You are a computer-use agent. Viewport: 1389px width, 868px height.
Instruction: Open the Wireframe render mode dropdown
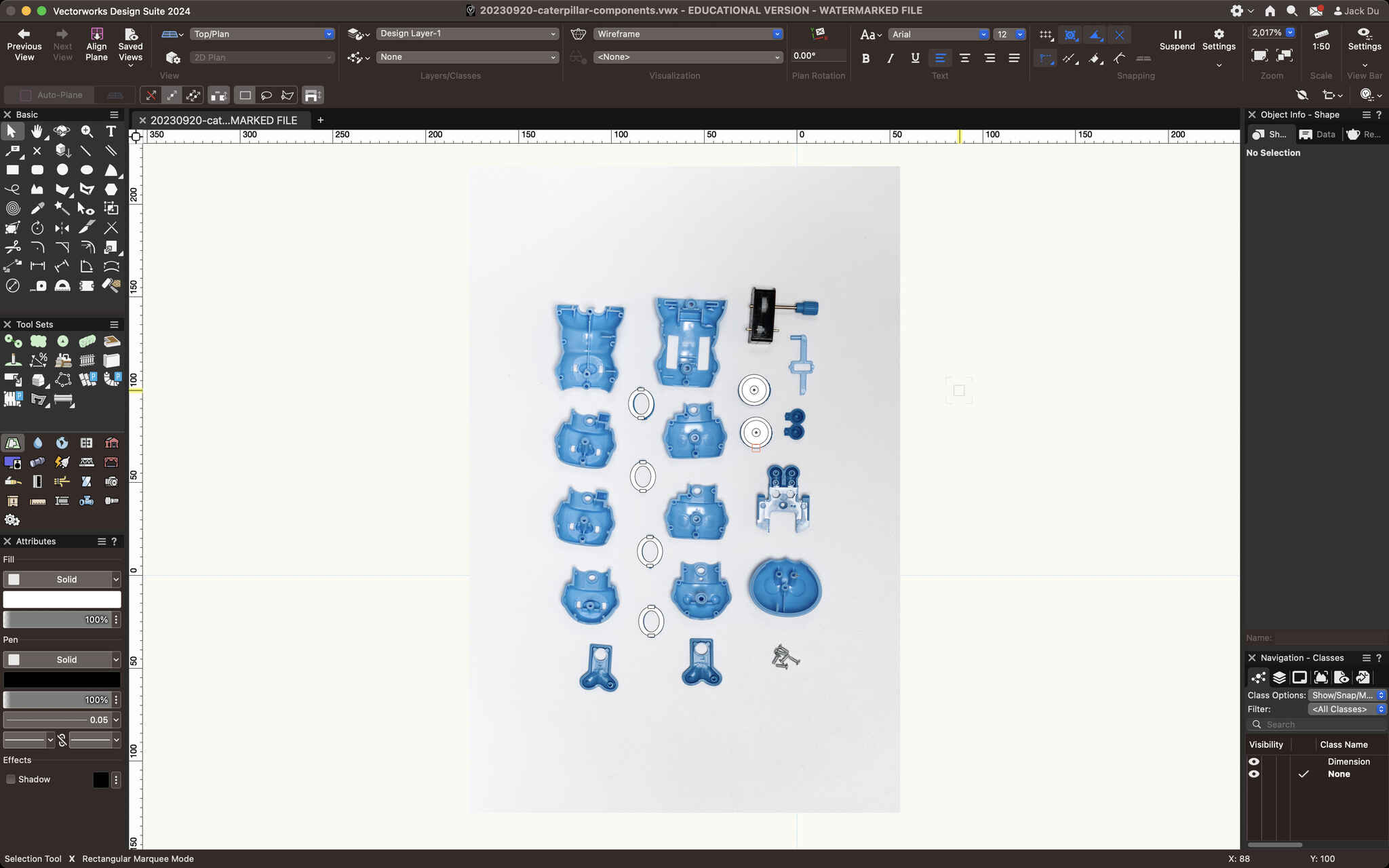688,34
